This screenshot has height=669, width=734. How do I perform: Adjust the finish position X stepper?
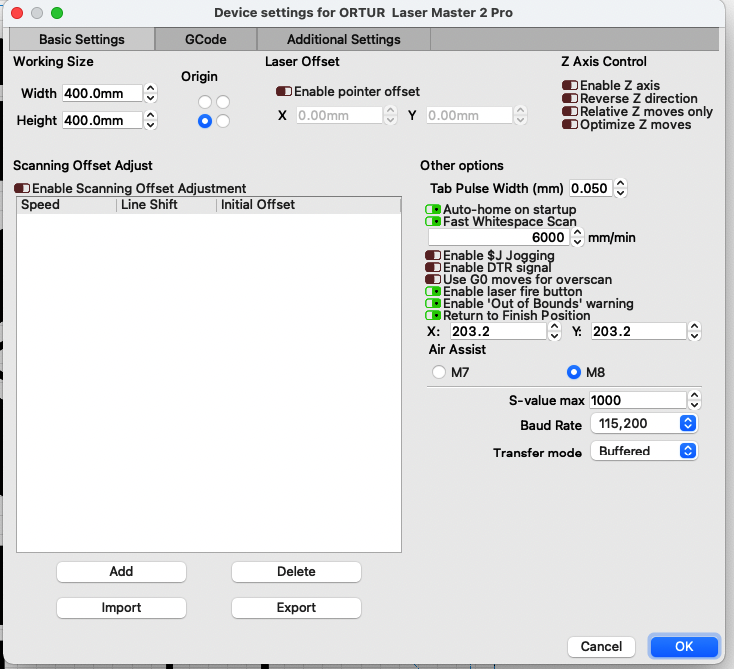click(554, 331)
